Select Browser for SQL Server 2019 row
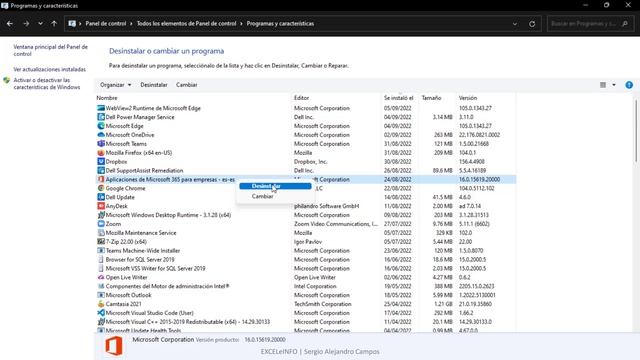The image size is (640, 360). pyautogui.click(x=306, y=260)
